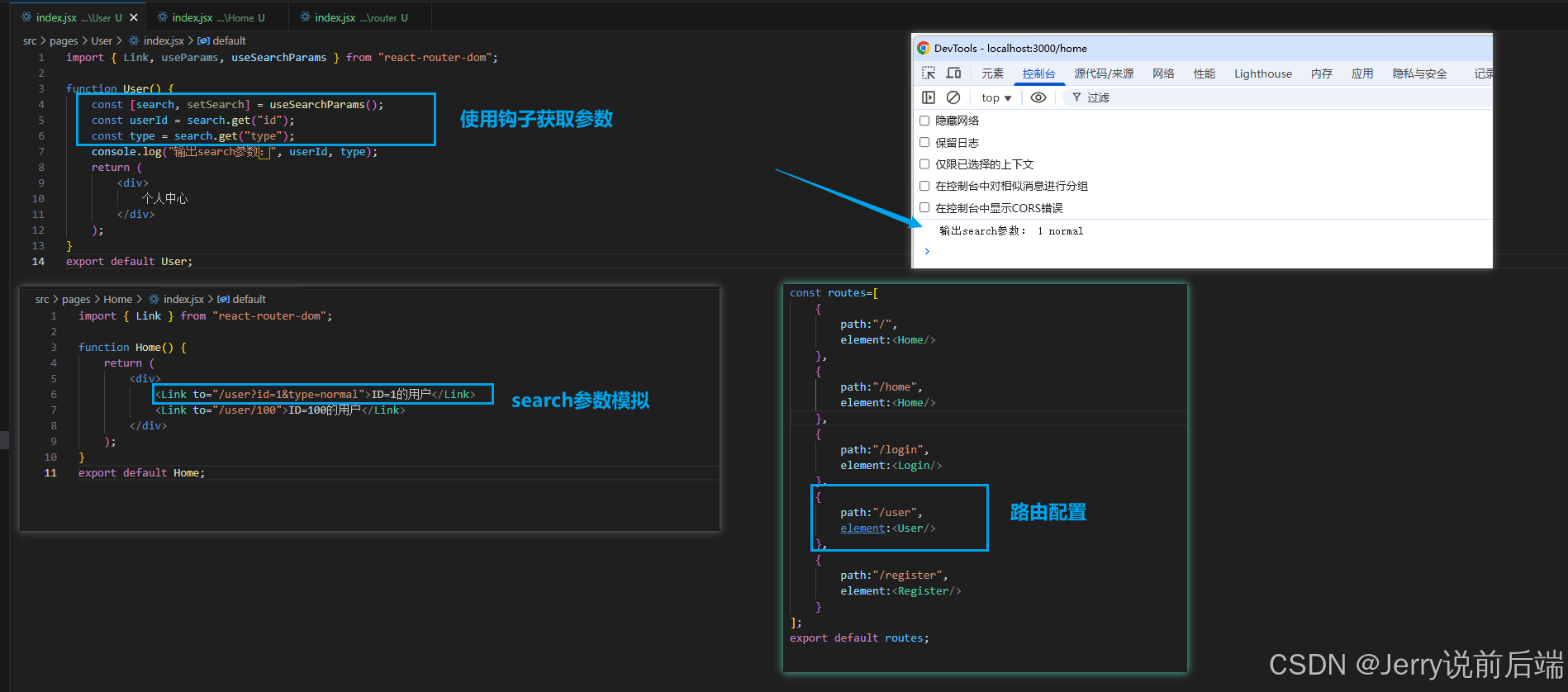Viewport: 1568px width, 692px height.
Task: Clear the console with the ban icon
Action: (953, 97)
